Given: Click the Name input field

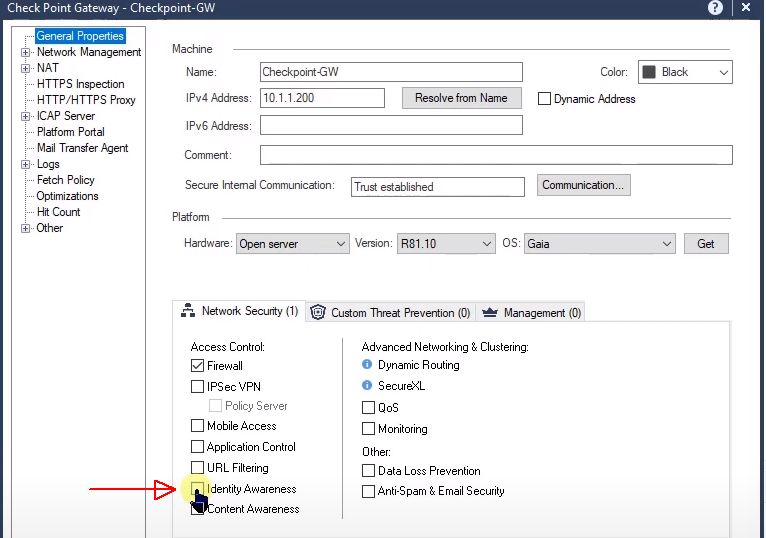Looking at the screenshot, I should 391,72.
